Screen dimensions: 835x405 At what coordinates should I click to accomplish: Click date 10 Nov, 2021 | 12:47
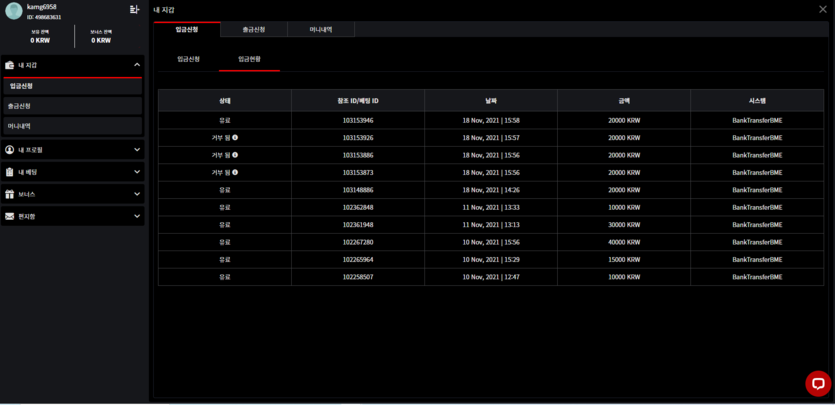point(491,277)
